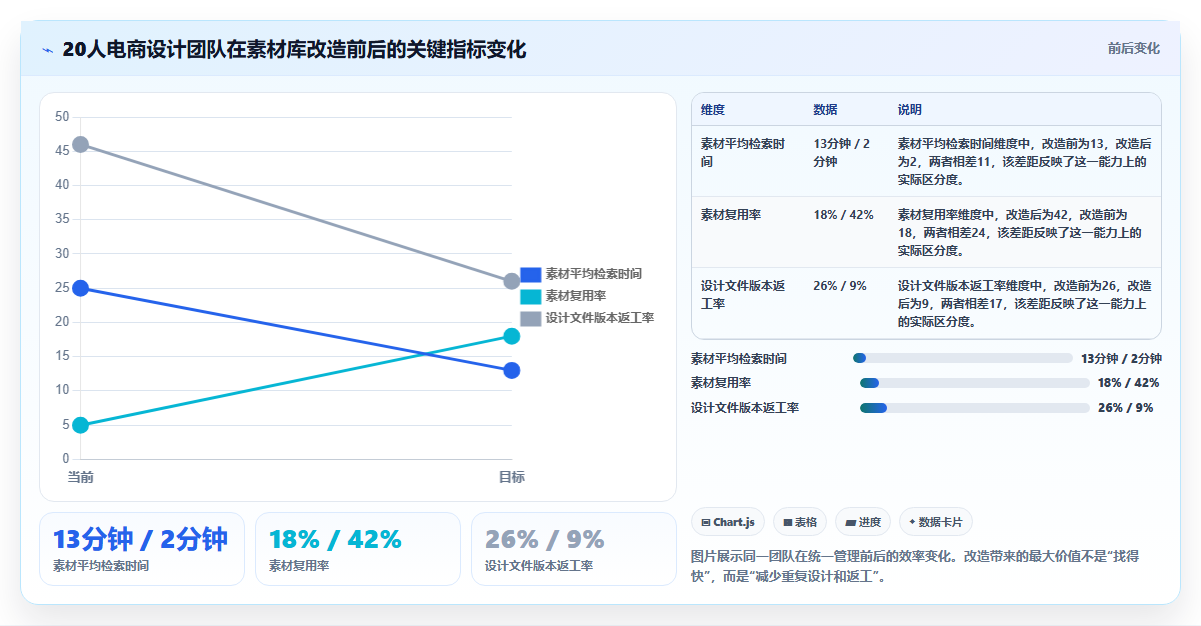Select the 进度 chip
The width and height of the screenshot is (1201, 626).
pyautogui.click(x=863, y=522)
